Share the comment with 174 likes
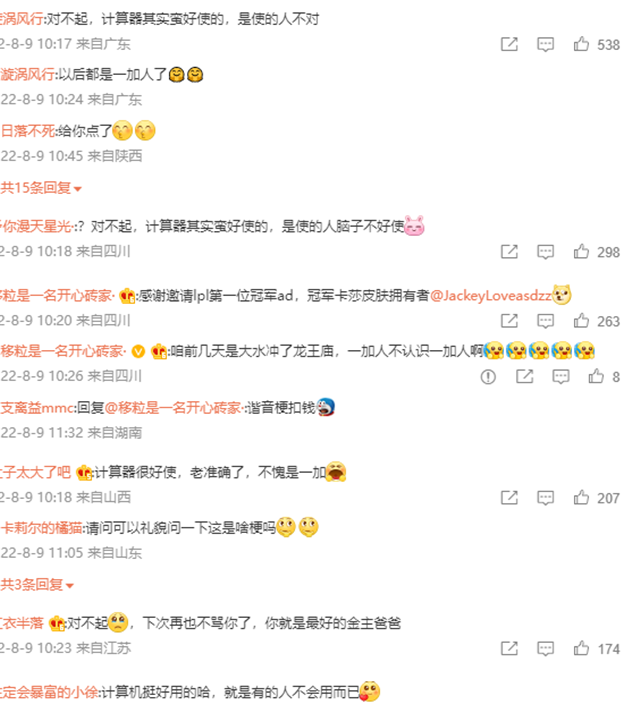 [509, 648]
